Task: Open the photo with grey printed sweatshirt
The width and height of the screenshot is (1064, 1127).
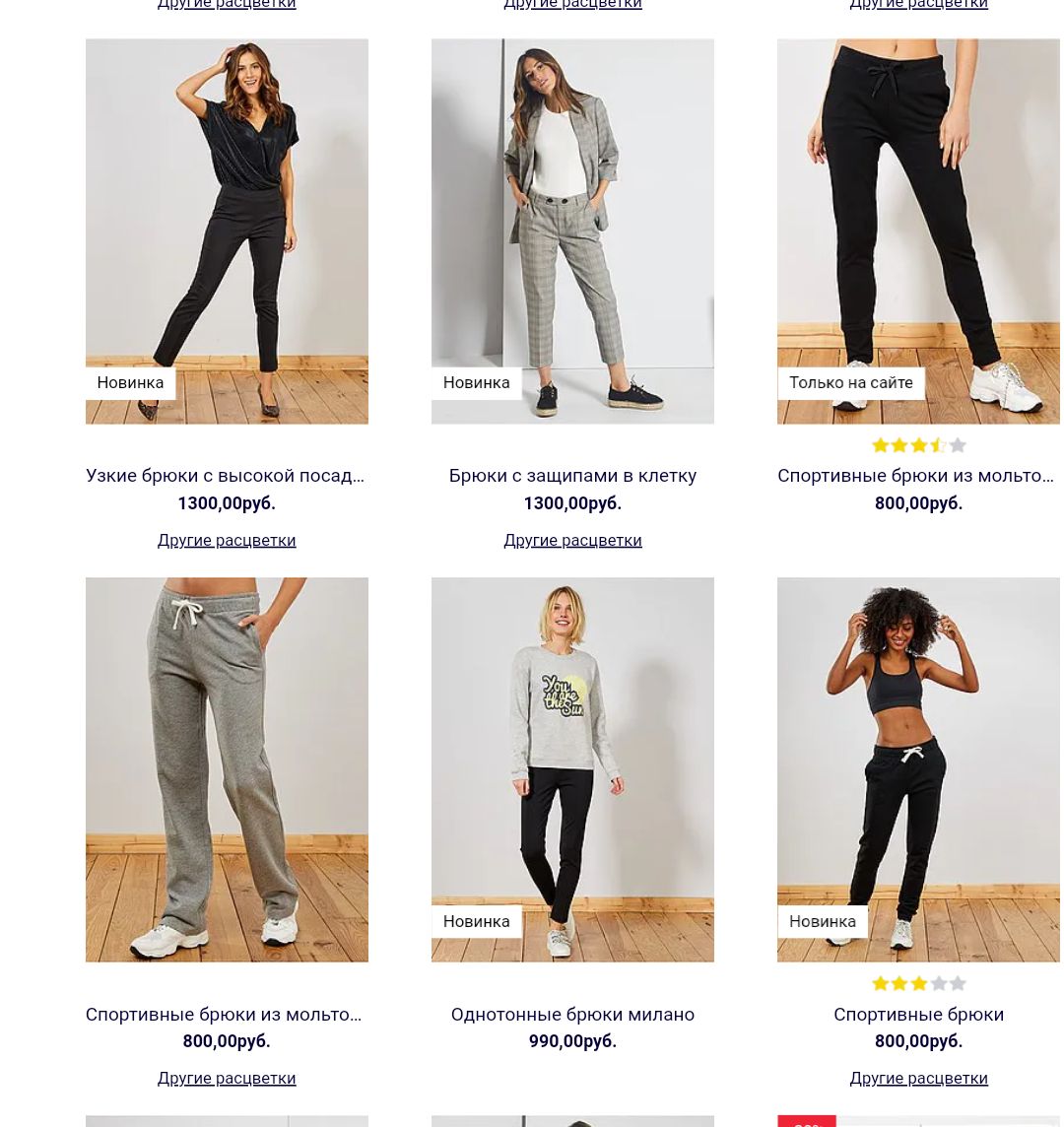Action: (572, 769)
